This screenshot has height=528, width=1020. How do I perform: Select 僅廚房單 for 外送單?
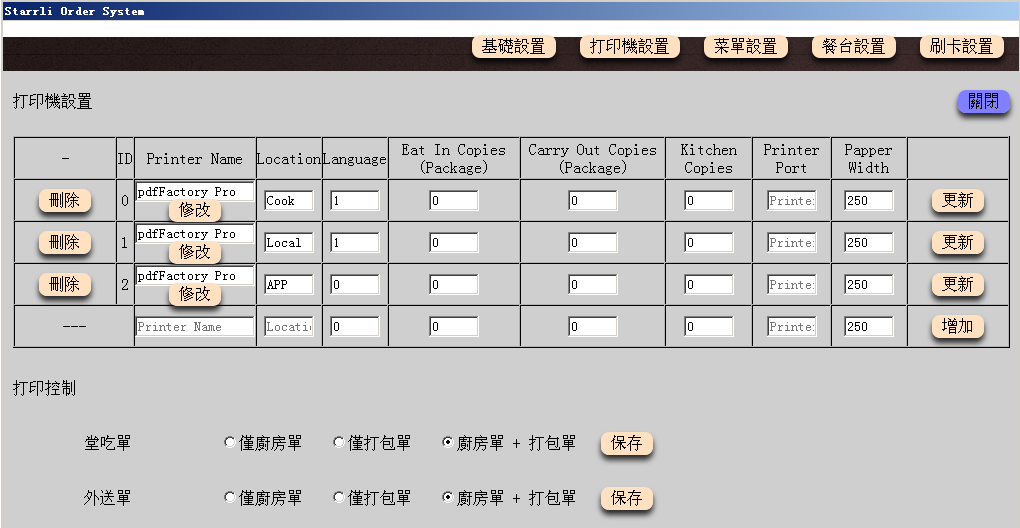click(231, 497)
